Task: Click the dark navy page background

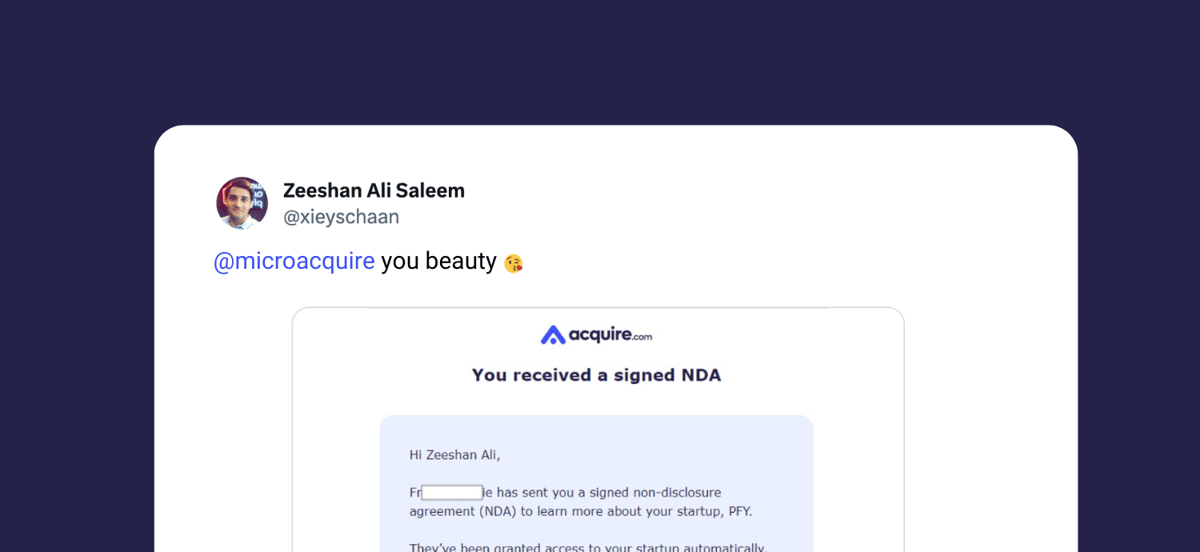Action: click(600, 60)
